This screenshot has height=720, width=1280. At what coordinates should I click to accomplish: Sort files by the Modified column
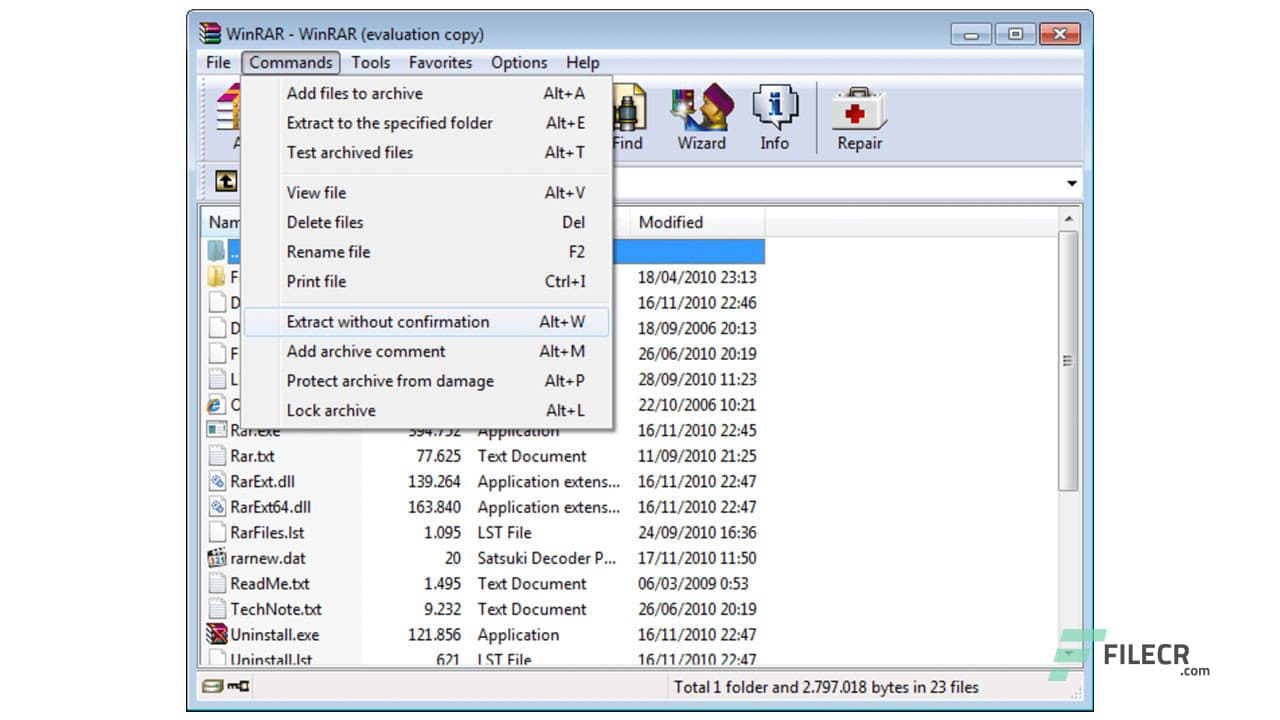tap(671, 222)
